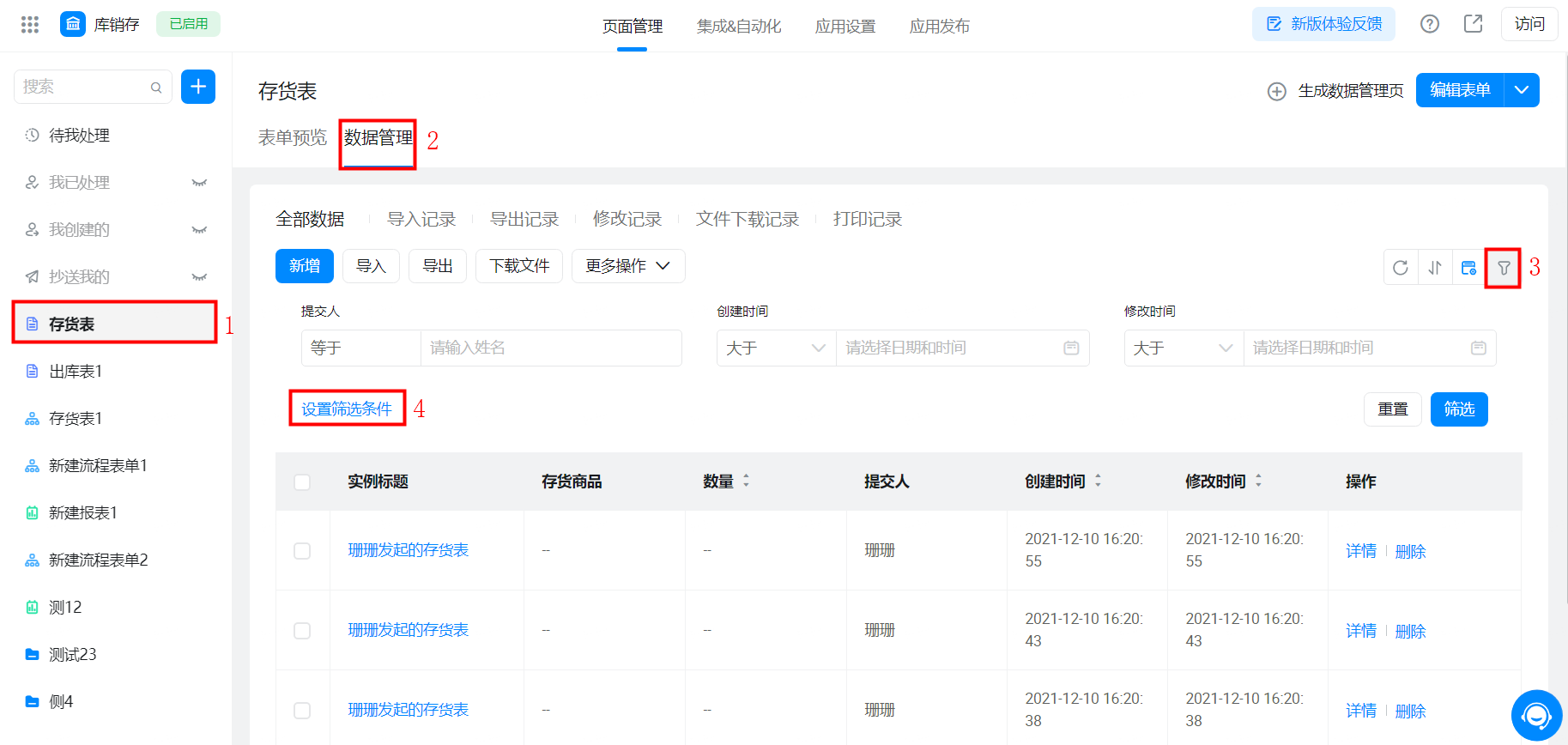The width and height of the screenshot is (1568, 745).
Task: Toggle visibility eye for 我已处理
Action: point(199,183)
